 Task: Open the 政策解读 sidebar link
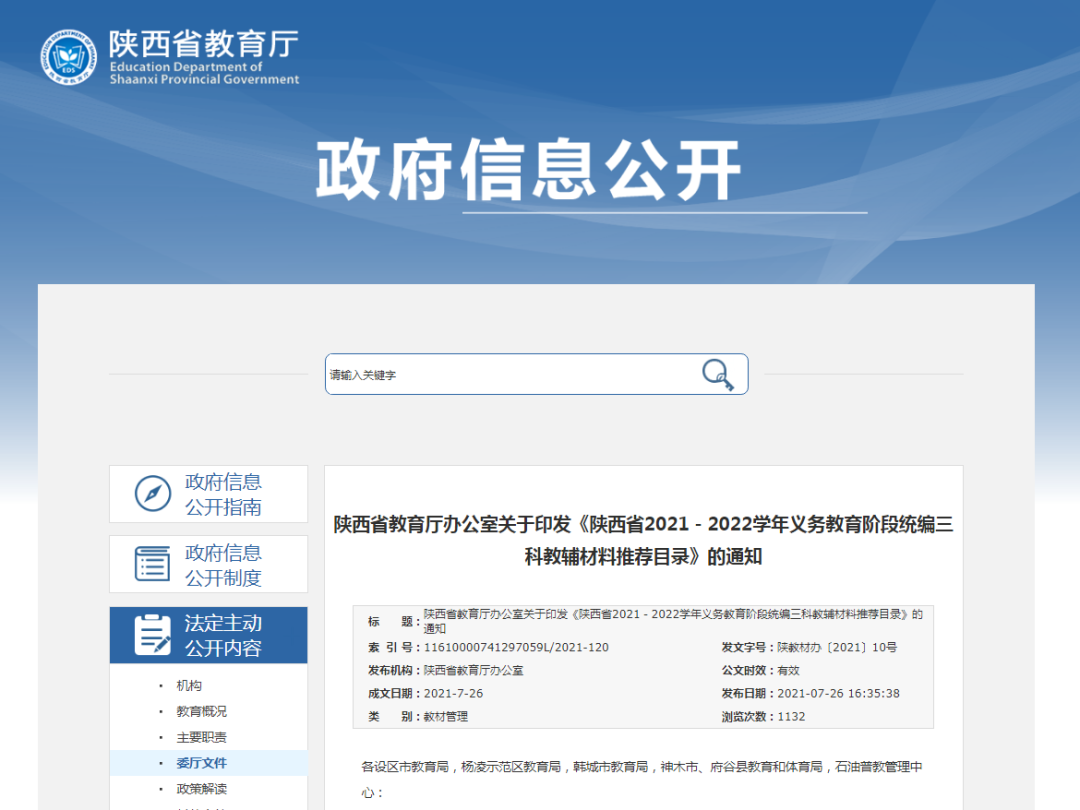pyautogui.click(x=201, y=789)
